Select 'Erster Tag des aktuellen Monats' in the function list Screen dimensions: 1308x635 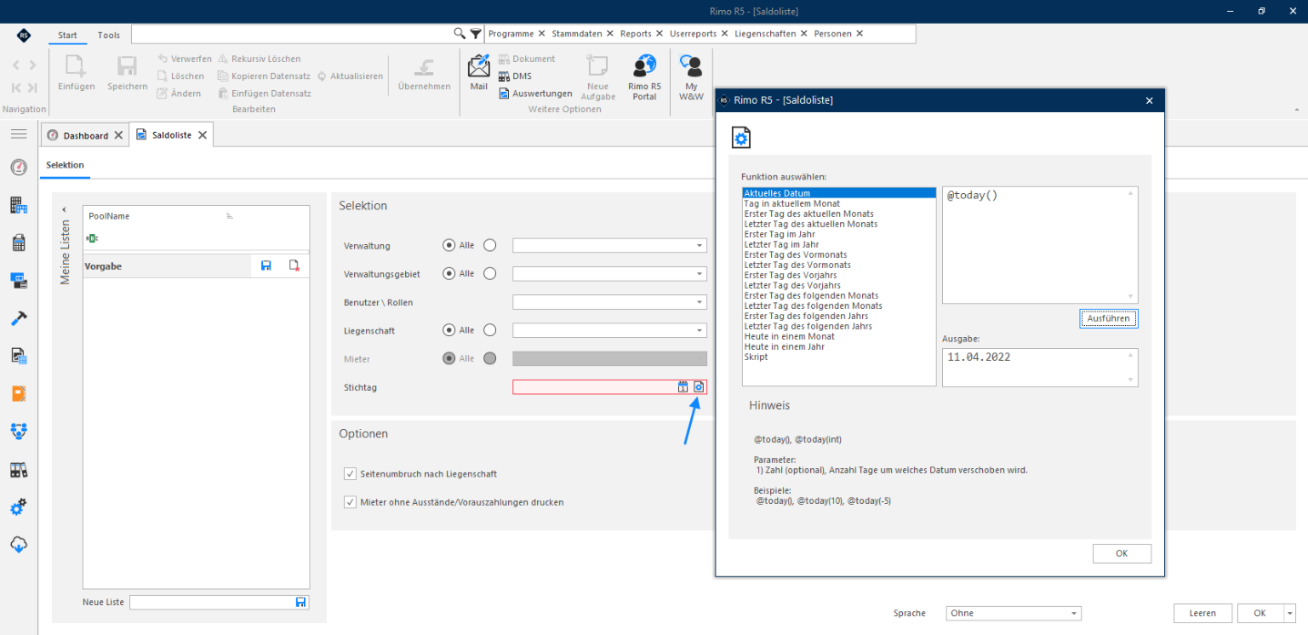(809, 214)
